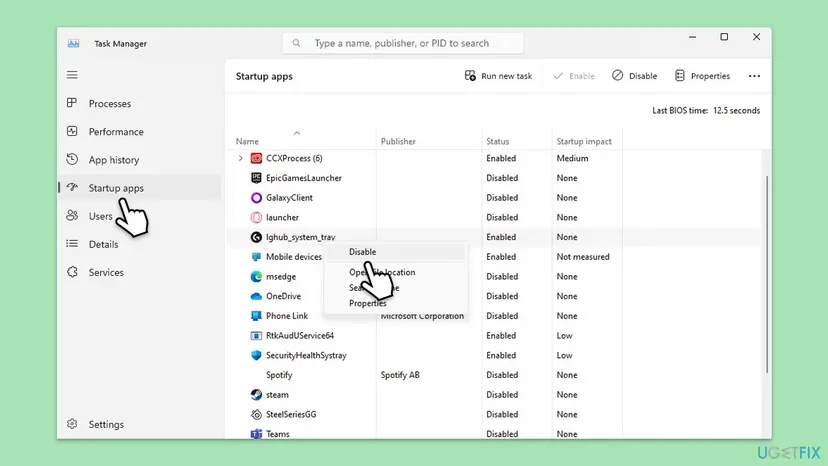Click the msedge browser icon
Viewport: 828px width, 466px height.
tap(256, 276)
